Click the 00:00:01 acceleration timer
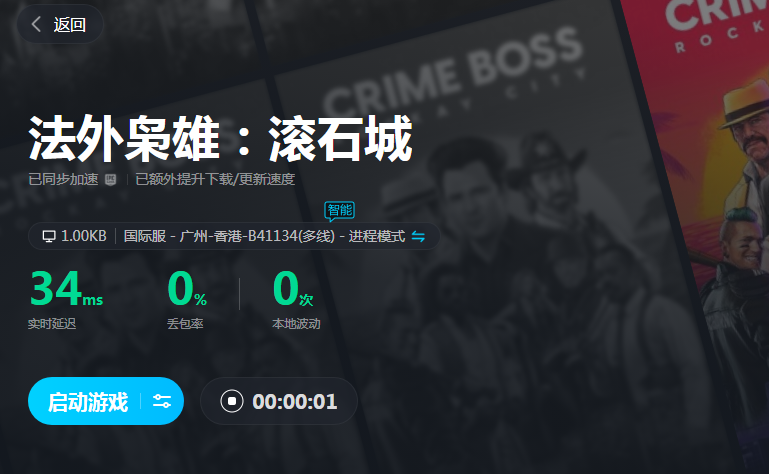 point(294,402)
